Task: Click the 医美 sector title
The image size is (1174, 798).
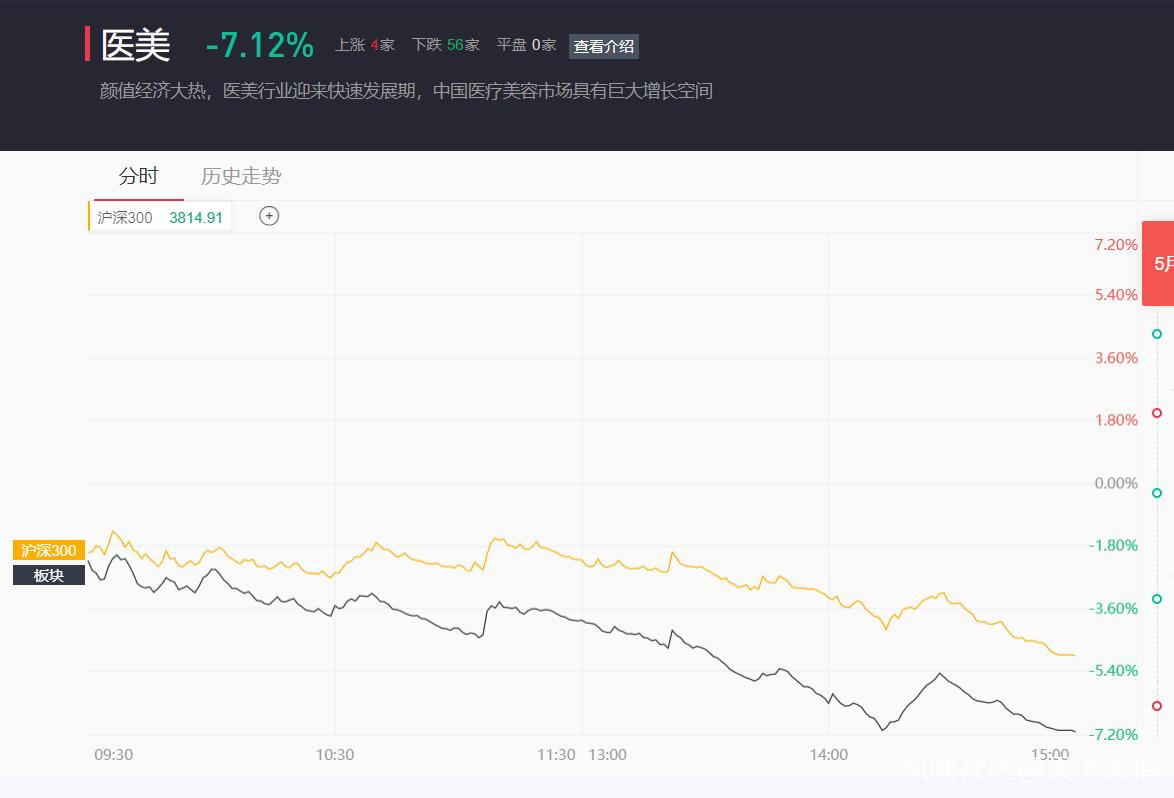Action: tap(136, 45)
